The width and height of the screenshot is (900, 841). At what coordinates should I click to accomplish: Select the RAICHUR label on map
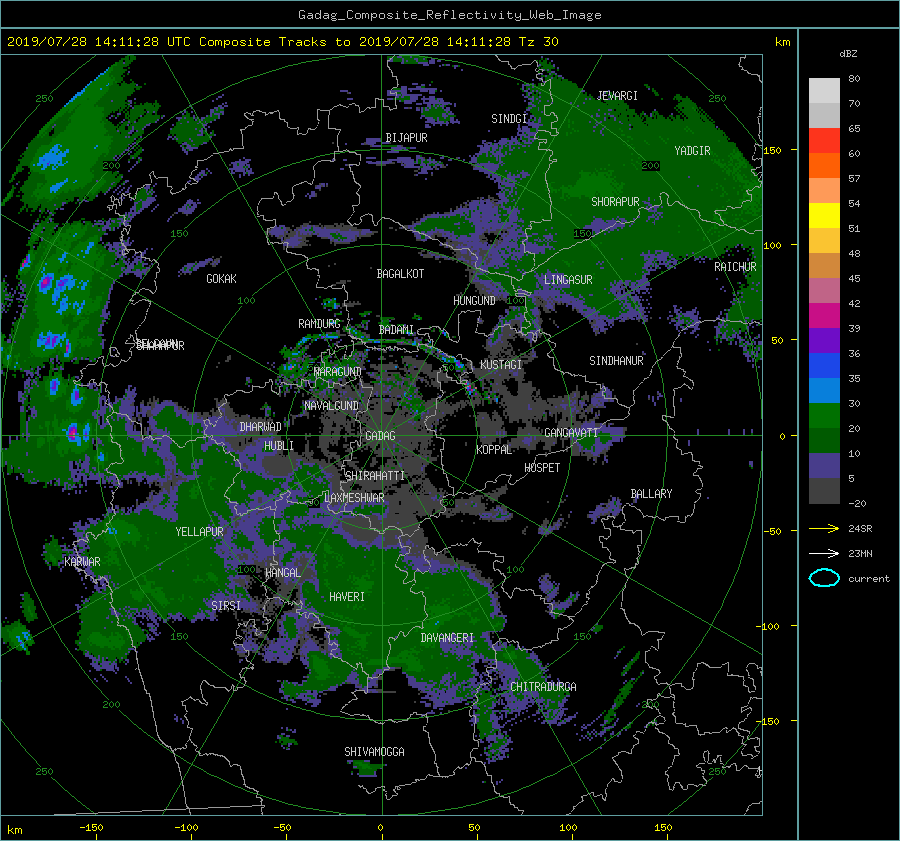coord(735,267)
